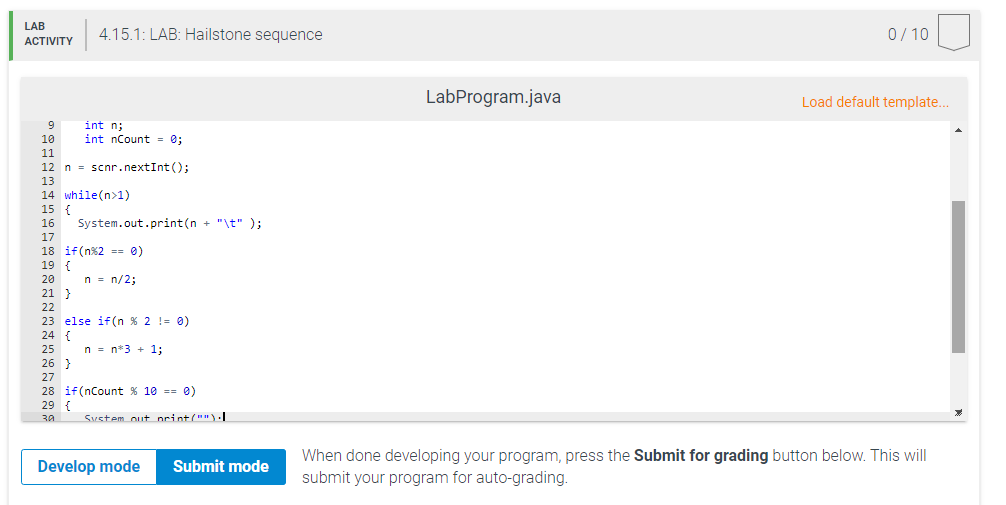
Task: Click the scrollbar up arrow in code editor
Action: pos(958,130)
